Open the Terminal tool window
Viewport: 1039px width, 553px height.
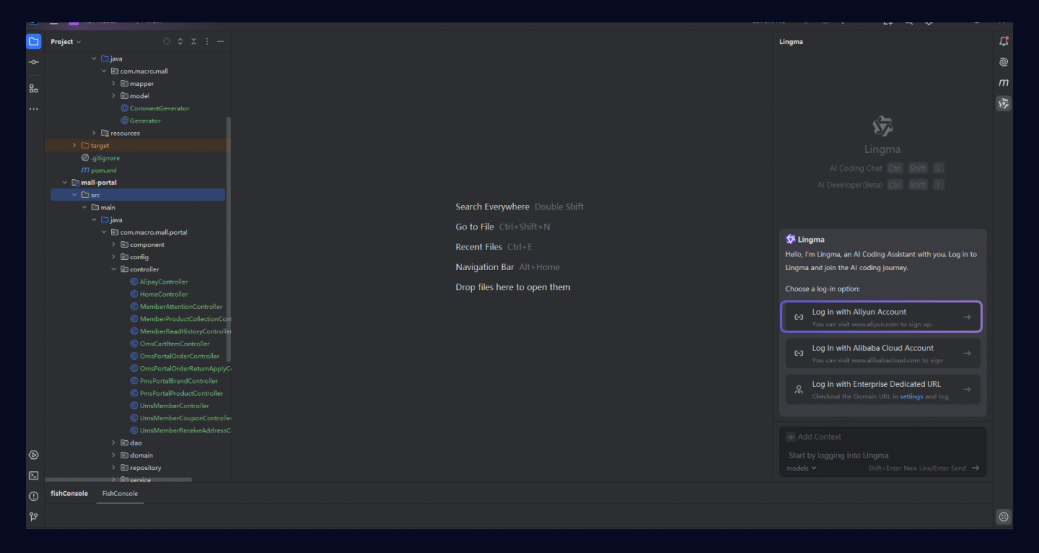(x=34, y=476)
